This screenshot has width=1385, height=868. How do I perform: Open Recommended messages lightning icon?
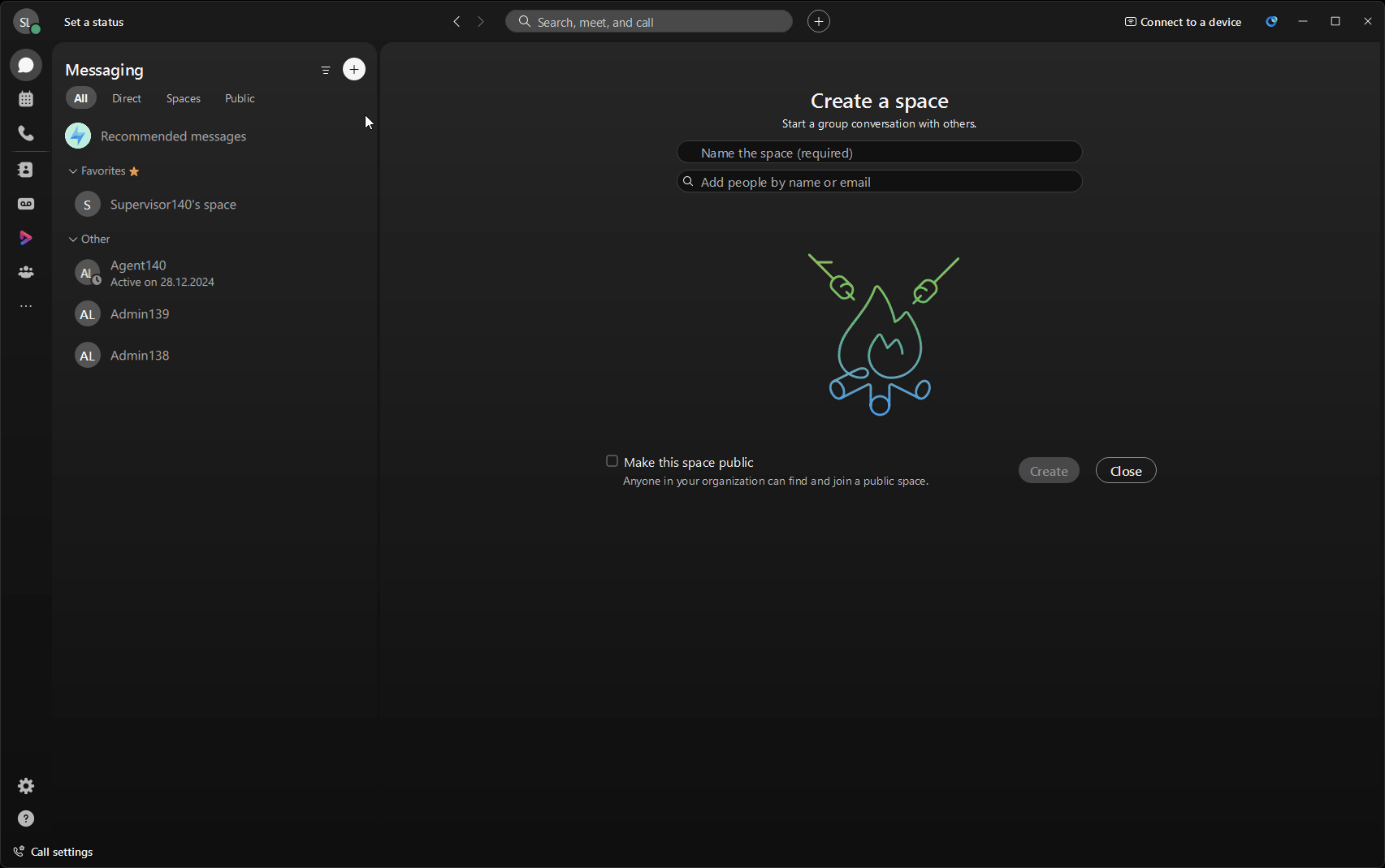point(78,136)
